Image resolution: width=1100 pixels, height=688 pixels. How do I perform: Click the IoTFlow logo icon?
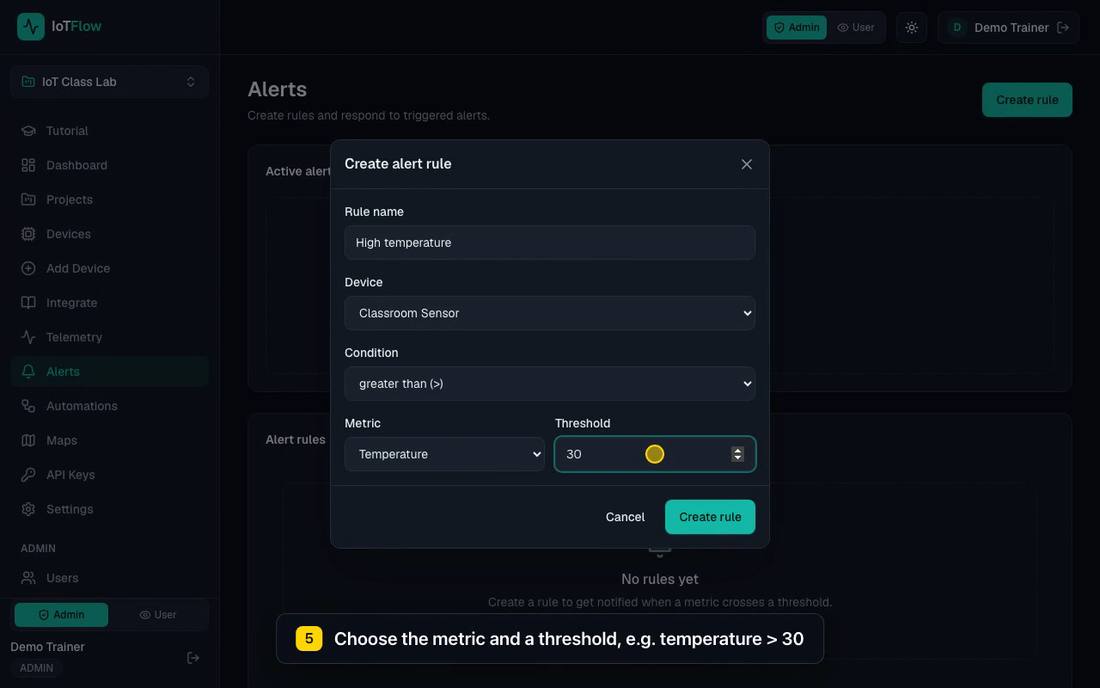31,27
